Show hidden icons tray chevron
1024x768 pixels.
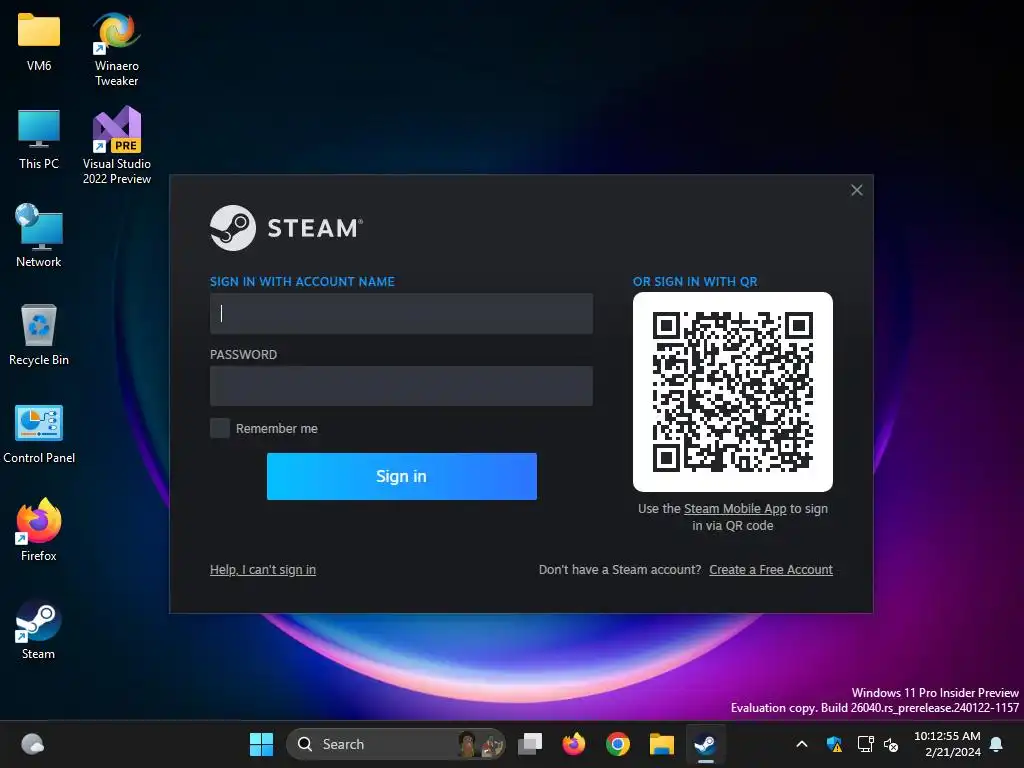[802, 744]
